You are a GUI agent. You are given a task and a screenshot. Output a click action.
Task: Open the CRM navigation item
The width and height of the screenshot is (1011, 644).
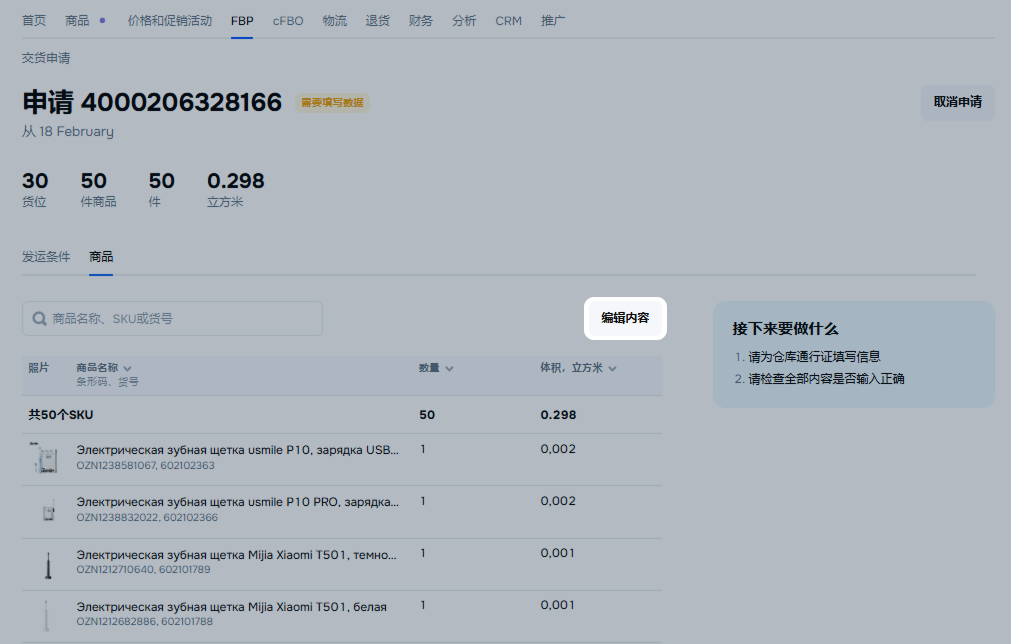508,21
